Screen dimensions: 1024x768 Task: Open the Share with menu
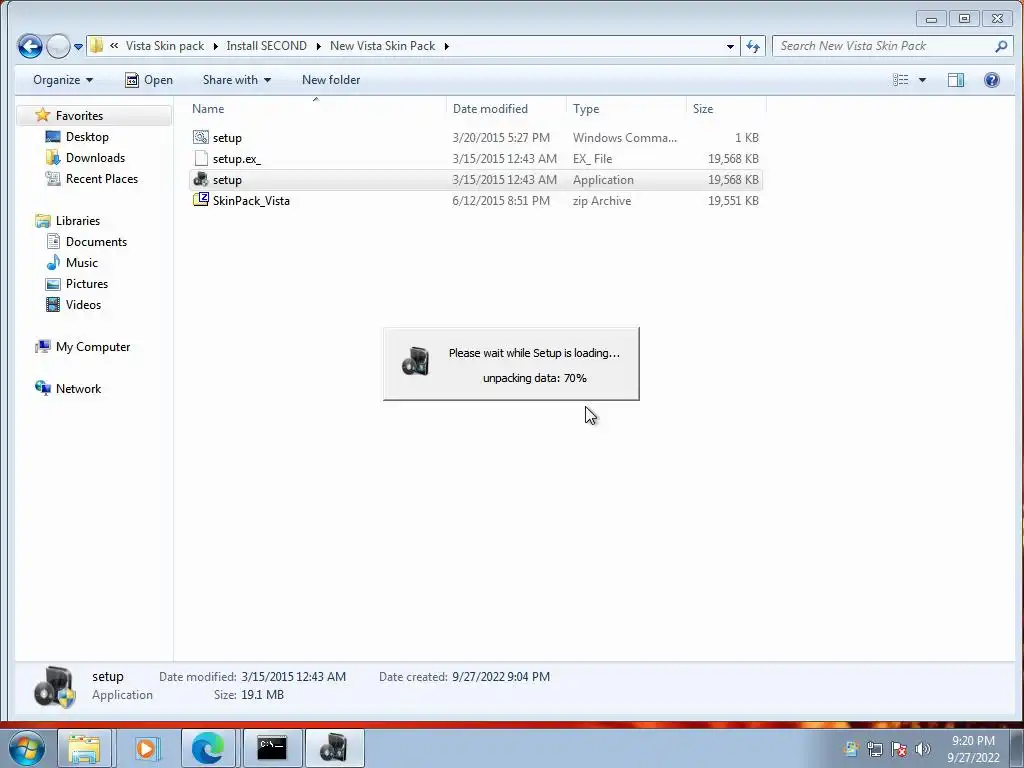[236, 80]
